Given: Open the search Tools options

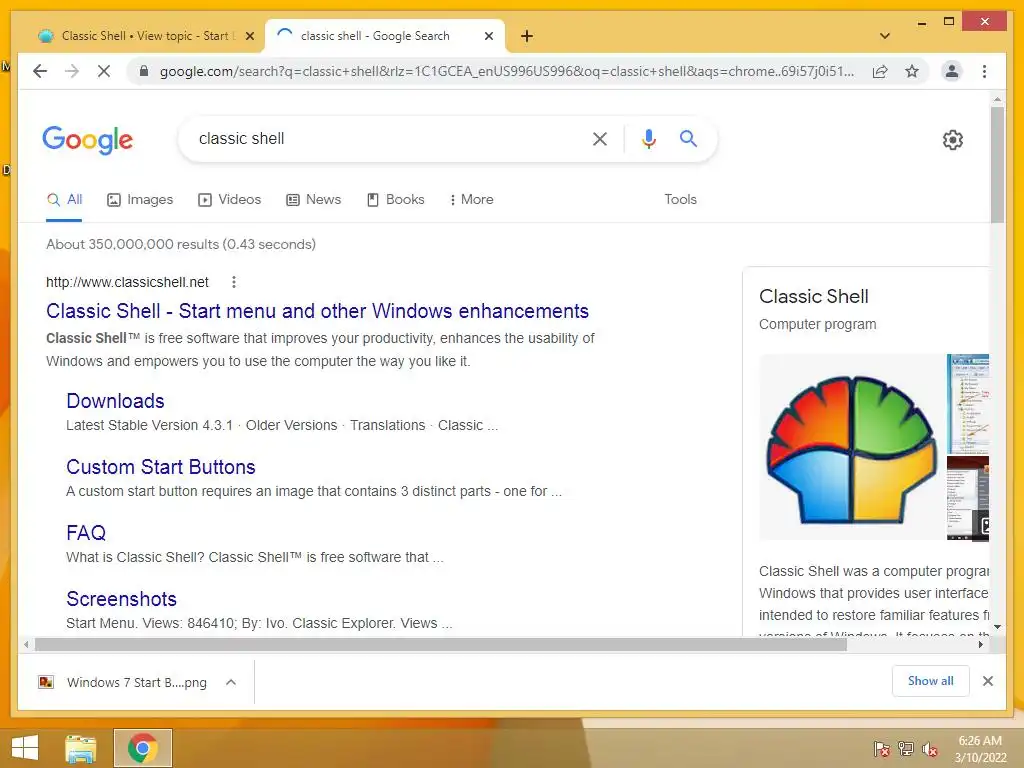Looking at the screenshot, I should [680, 199].
